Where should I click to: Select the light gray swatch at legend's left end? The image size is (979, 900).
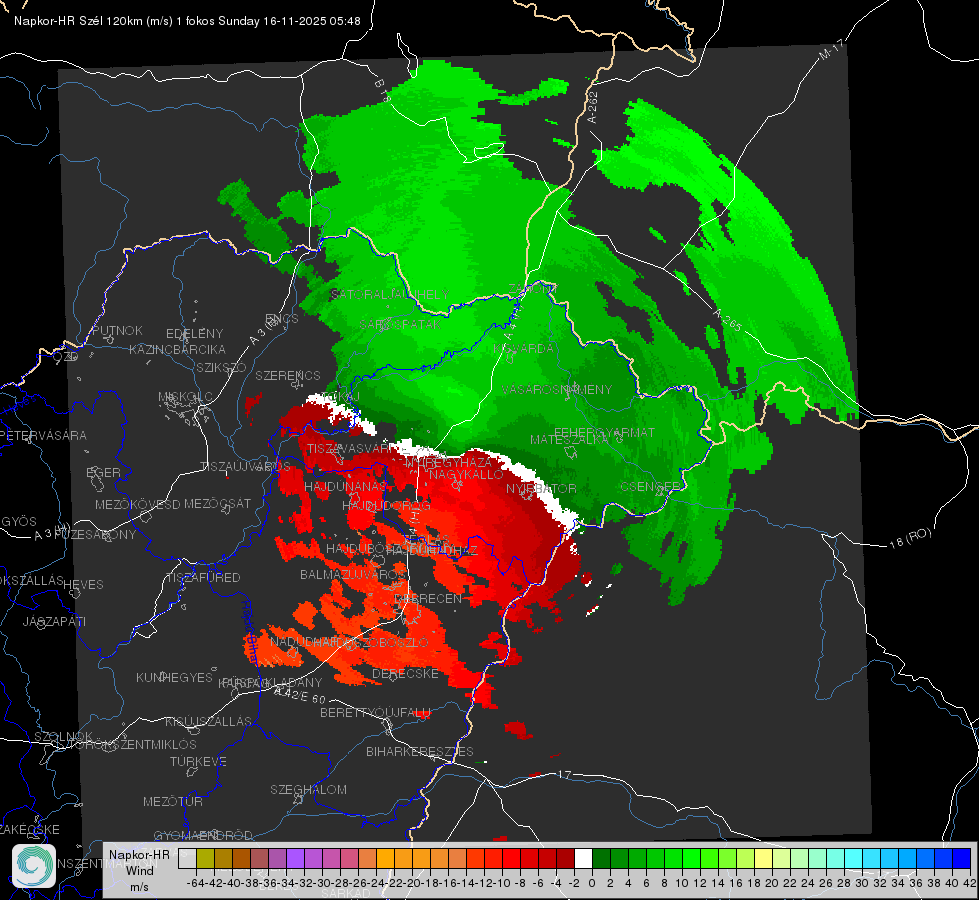tap(187, 858)
